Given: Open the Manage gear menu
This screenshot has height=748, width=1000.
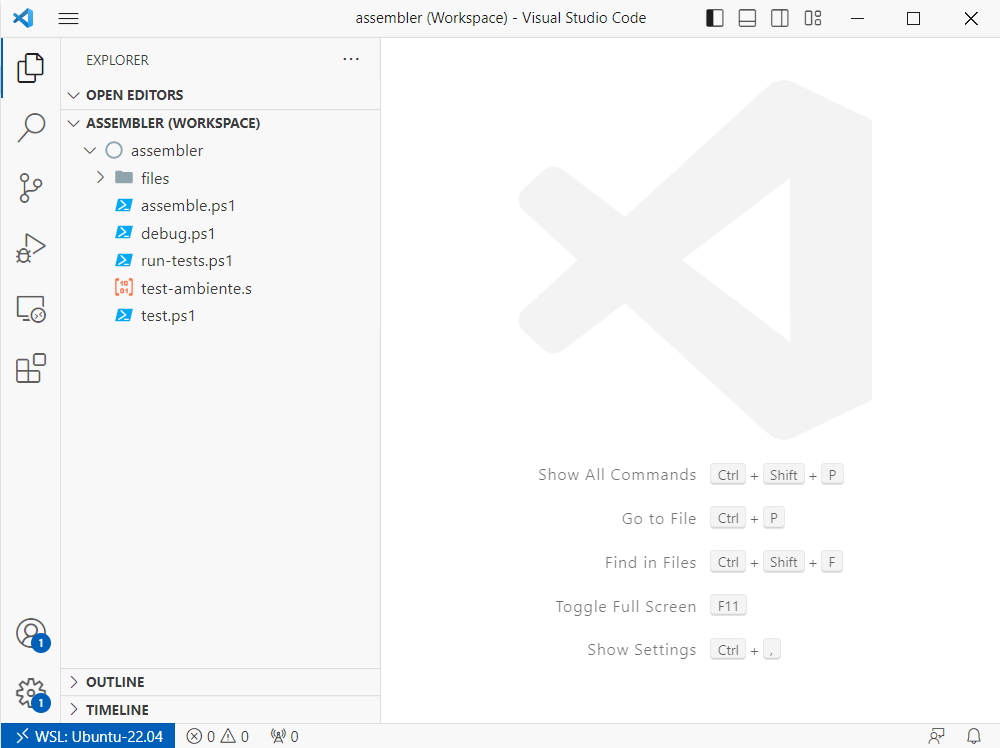Looking at the screenshot, I should pyautogui.click(x=31, y=694).
